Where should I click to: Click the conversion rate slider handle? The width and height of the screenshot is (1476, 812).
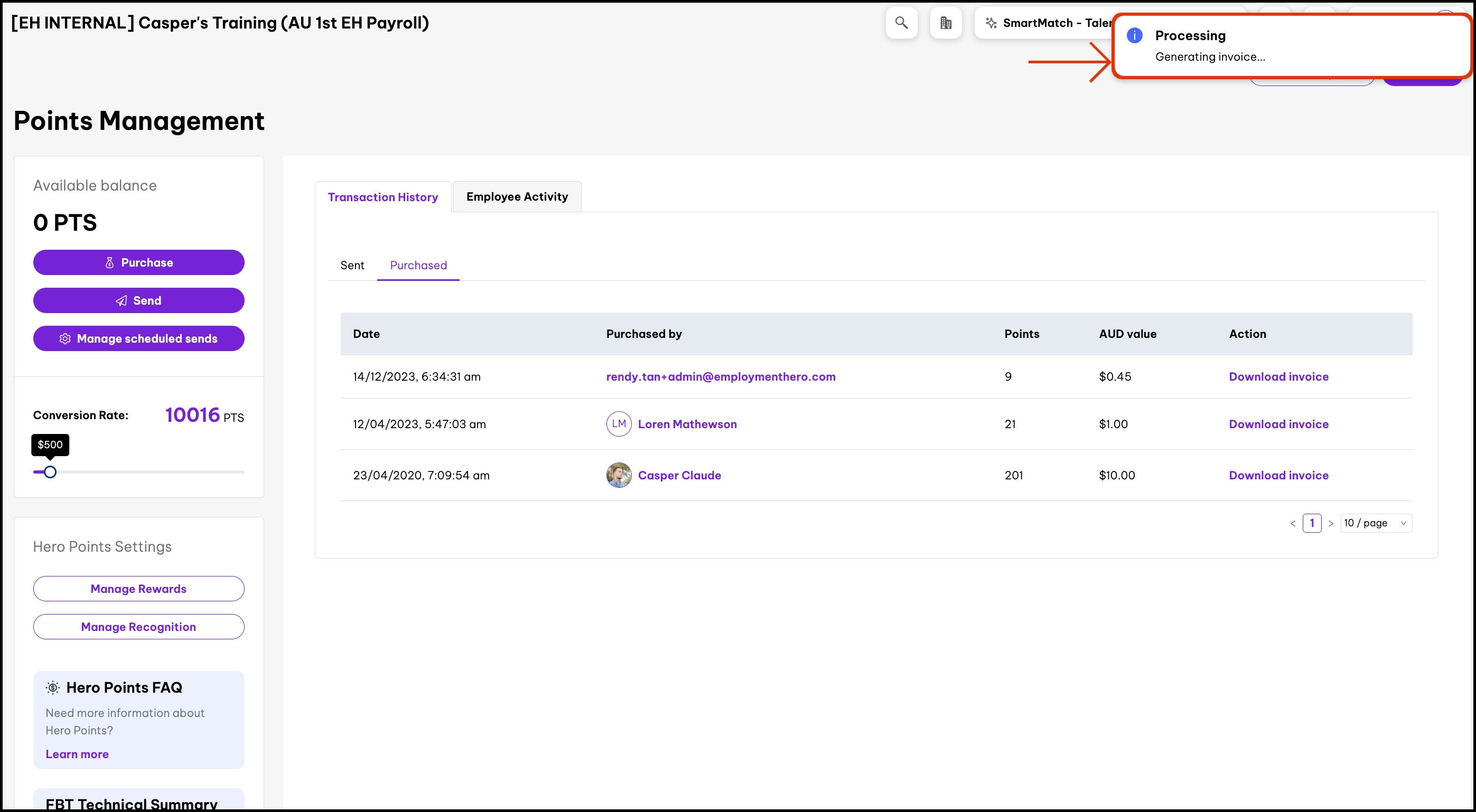[x=50, y=473]
